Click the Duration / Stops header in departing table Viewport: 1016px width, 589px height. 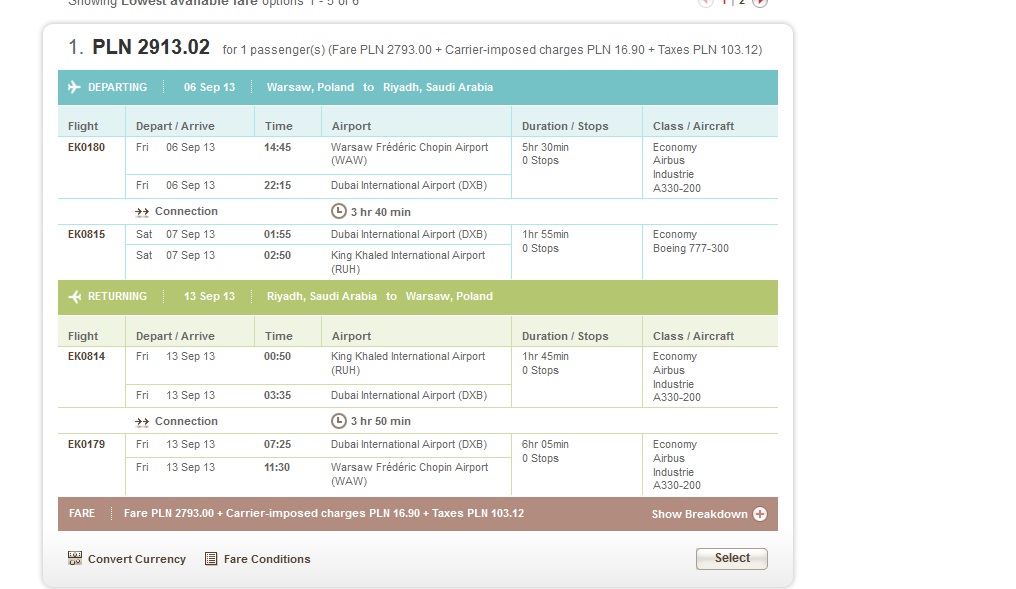565,126
